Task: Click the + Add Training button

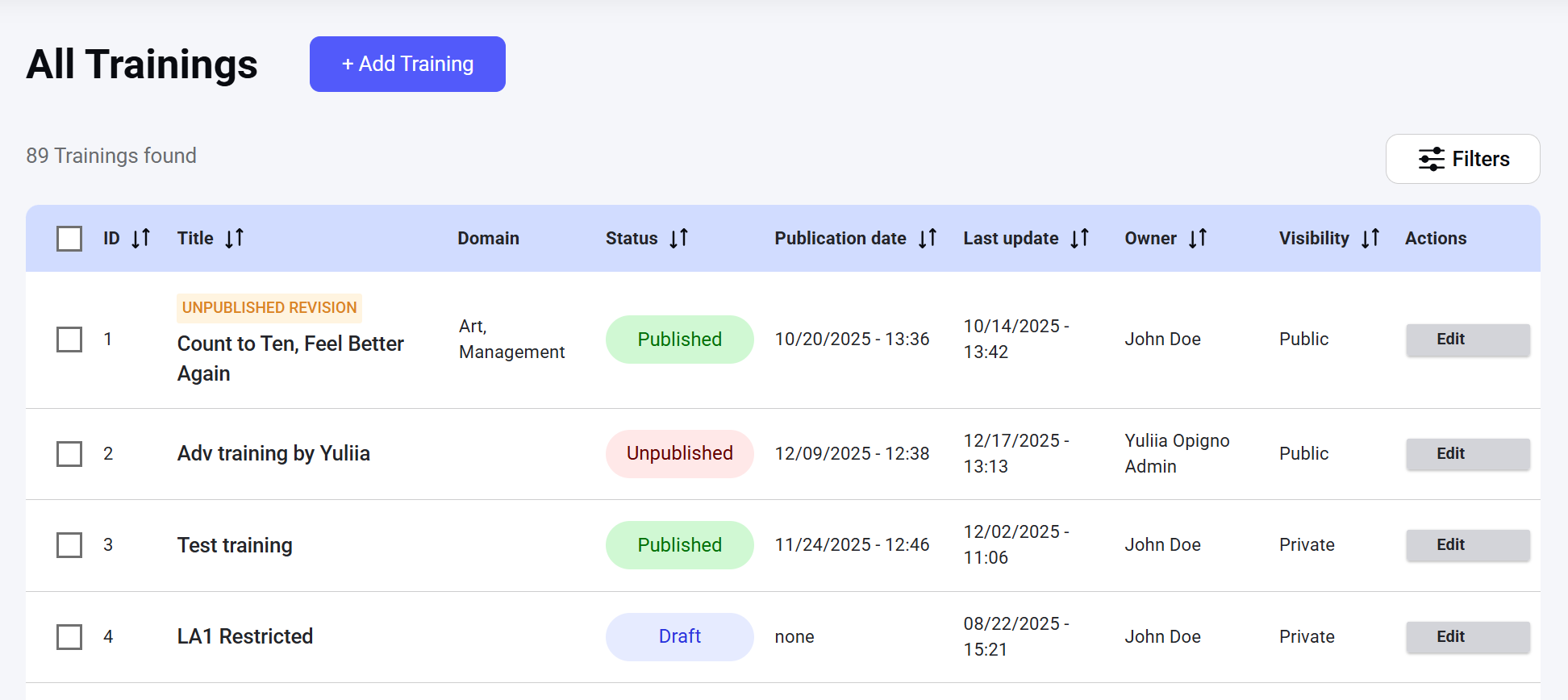Action: 407,64
